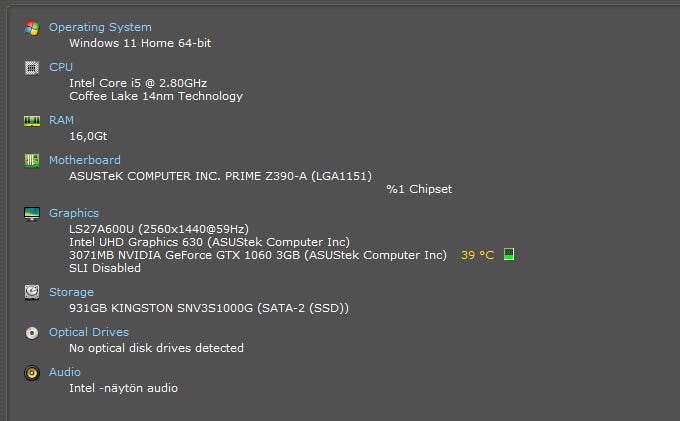Click the green RAM module icon
The image size is (680, 421).
point(32,121)
